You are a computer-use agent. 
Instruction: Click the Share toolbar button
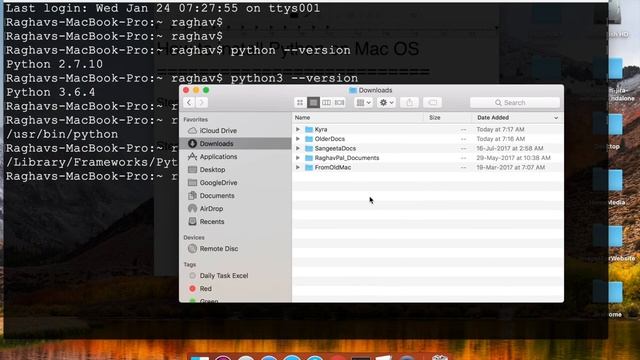tap(409, 102)
